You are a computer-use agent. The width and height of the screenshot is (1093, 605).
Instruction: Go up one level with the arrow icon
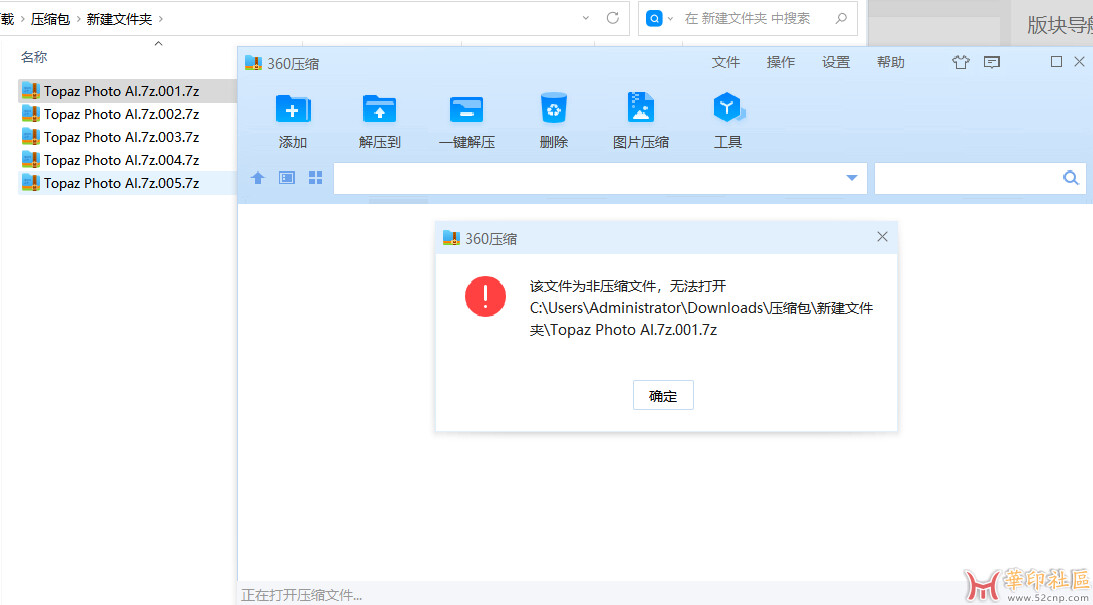coord(258,178)
